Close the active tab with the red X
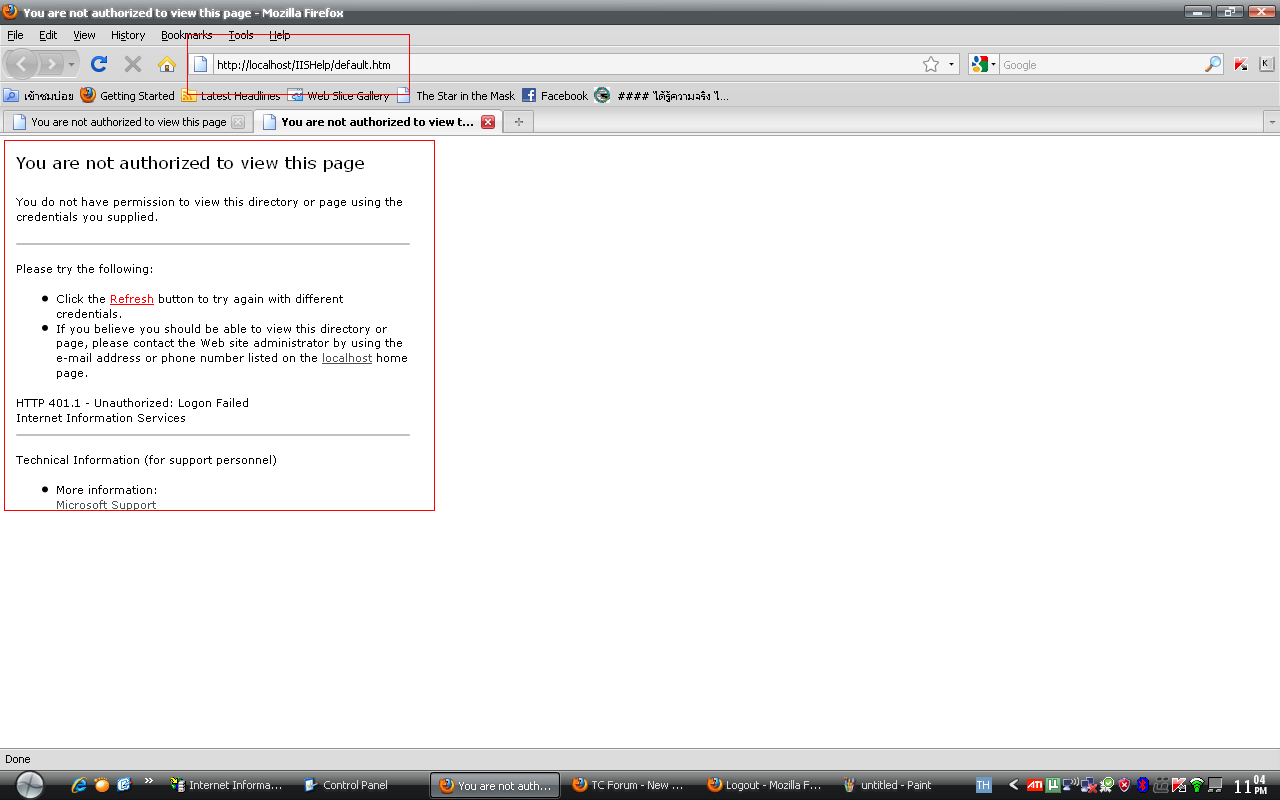 pyautogui.click(x=488, y=122)
